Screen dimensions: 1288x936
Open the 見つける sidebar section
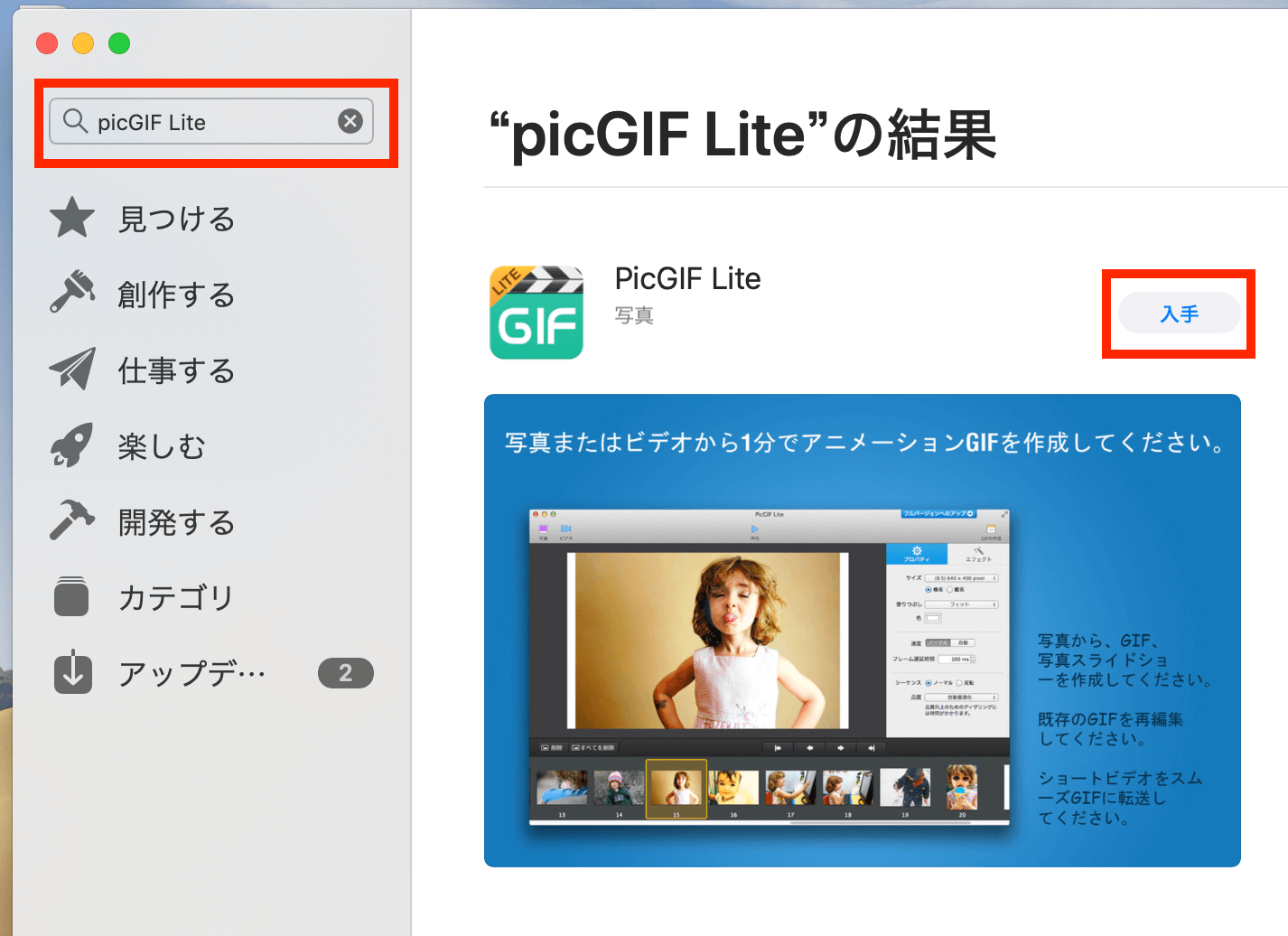[x=177, y=219]
